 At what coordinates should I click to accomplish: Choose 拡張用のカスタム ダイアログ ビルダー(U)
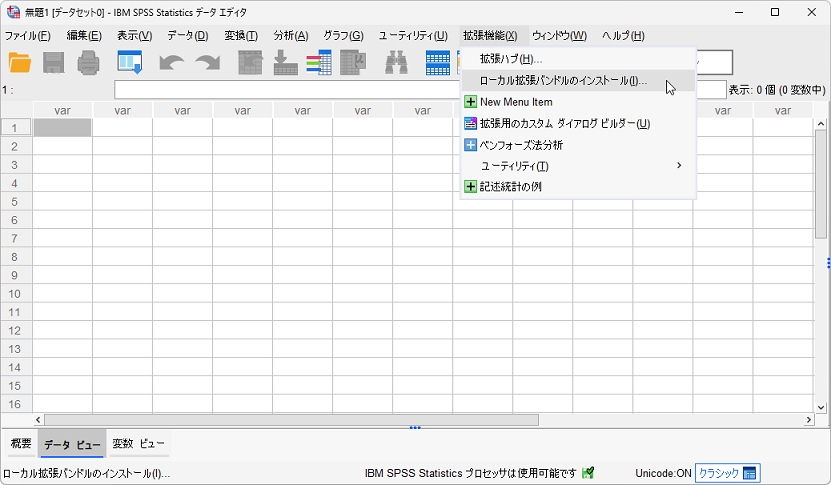click(564, 124)
